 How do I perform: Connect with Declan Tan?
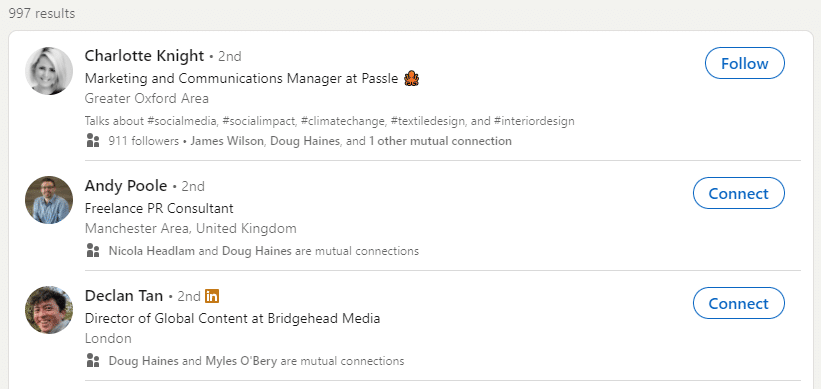point(739,303)
